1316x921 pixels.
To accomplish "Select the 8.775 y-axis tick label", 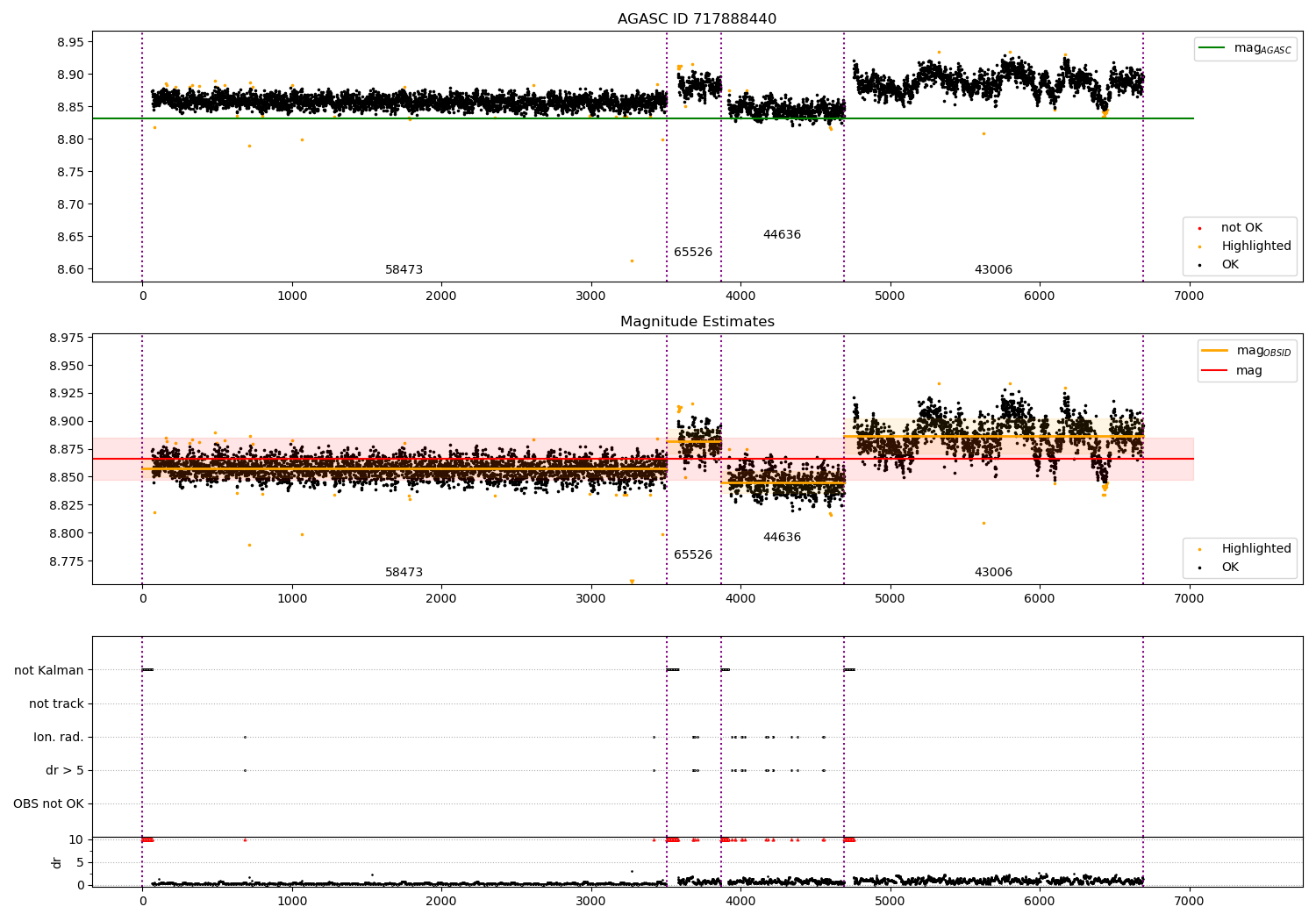I will pos(67,561).
